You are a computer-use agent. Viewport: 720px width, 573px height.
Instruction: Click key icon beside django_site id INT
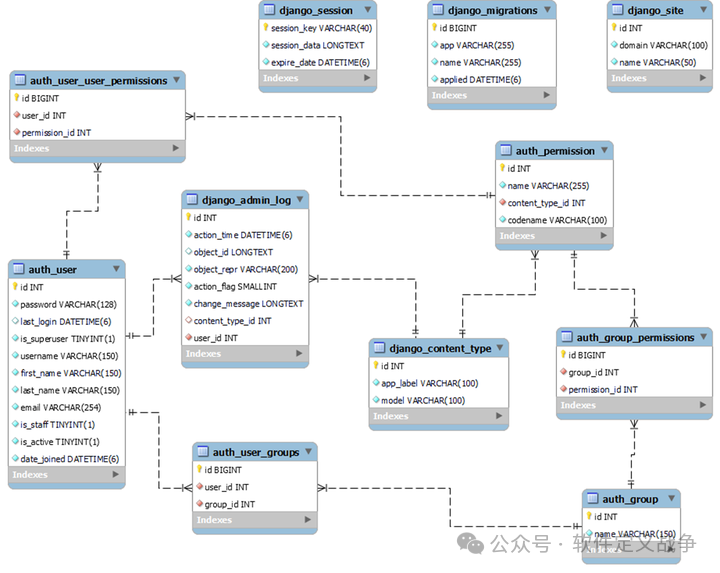(x=614, y=28)
